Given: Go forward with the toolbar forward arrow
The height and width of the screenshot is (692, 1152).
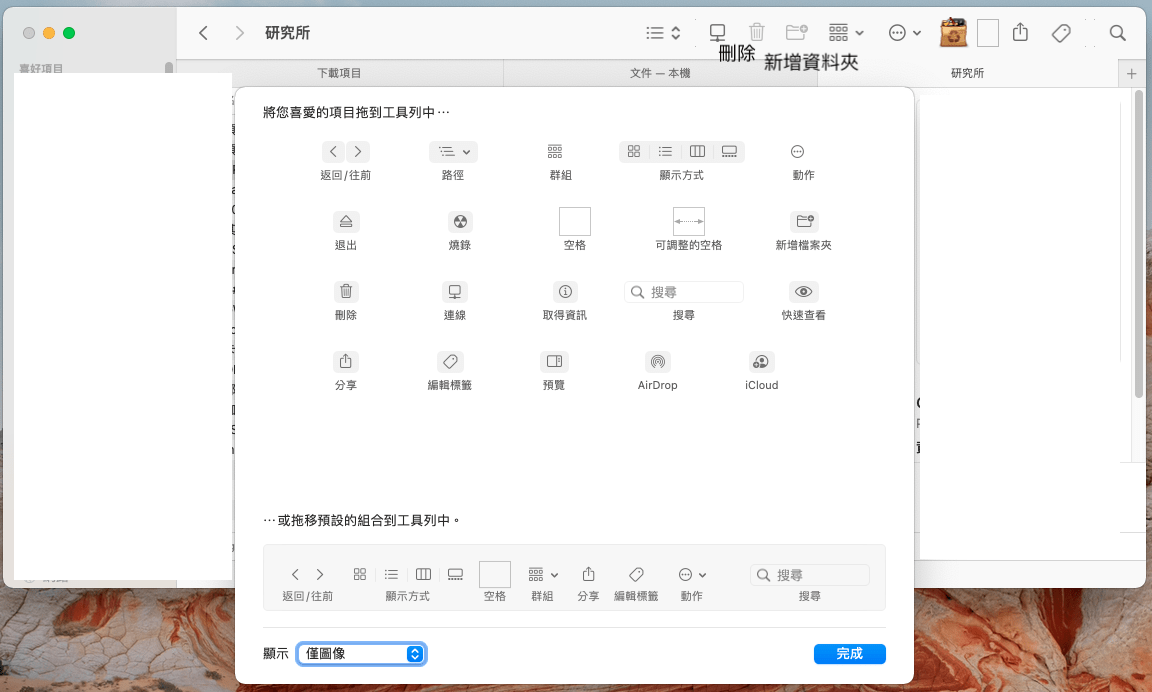Looking at the screenshot, I should tap(239, 33).
